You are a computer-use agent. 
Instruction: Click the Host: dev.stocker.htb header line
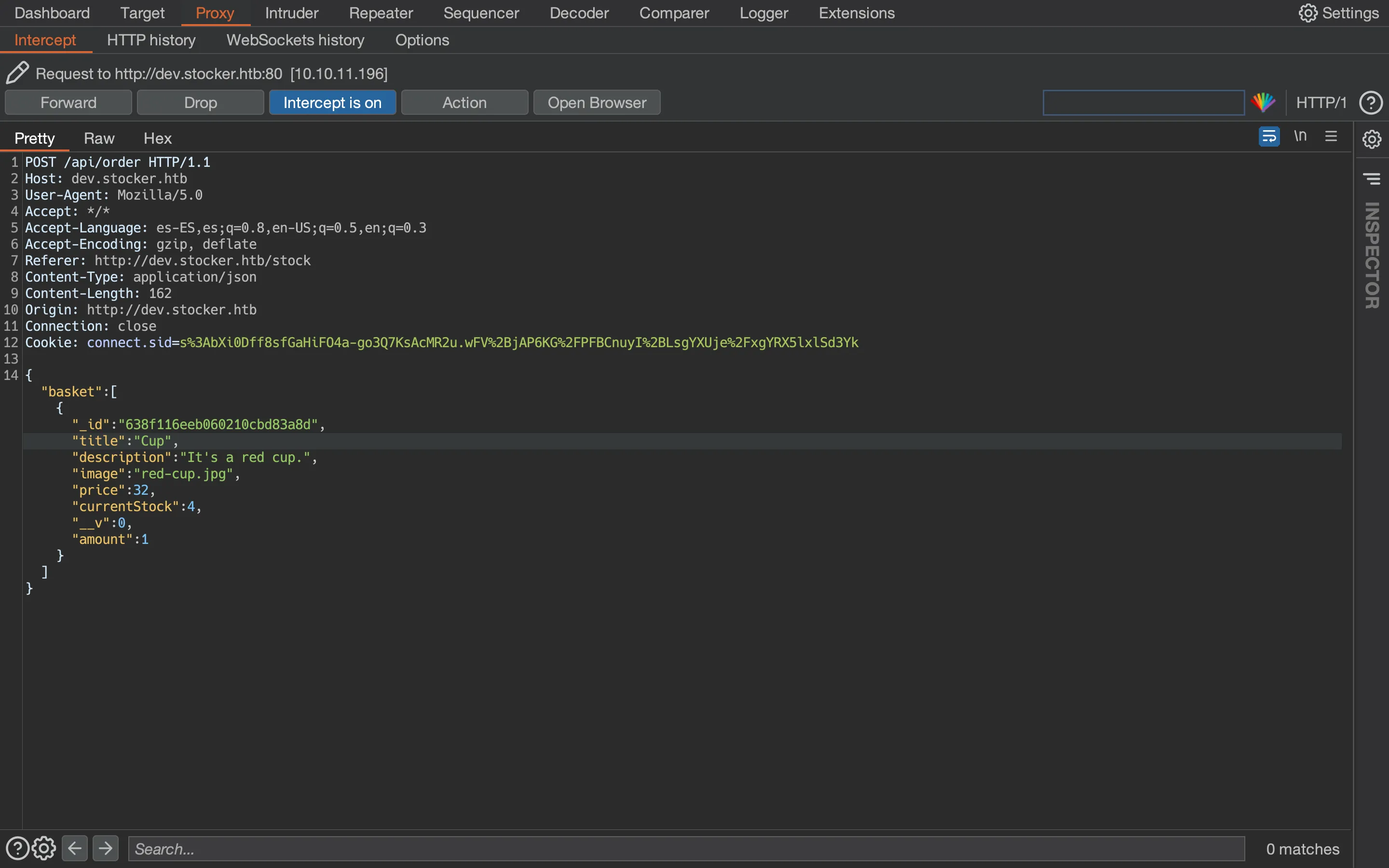(106, 178)
